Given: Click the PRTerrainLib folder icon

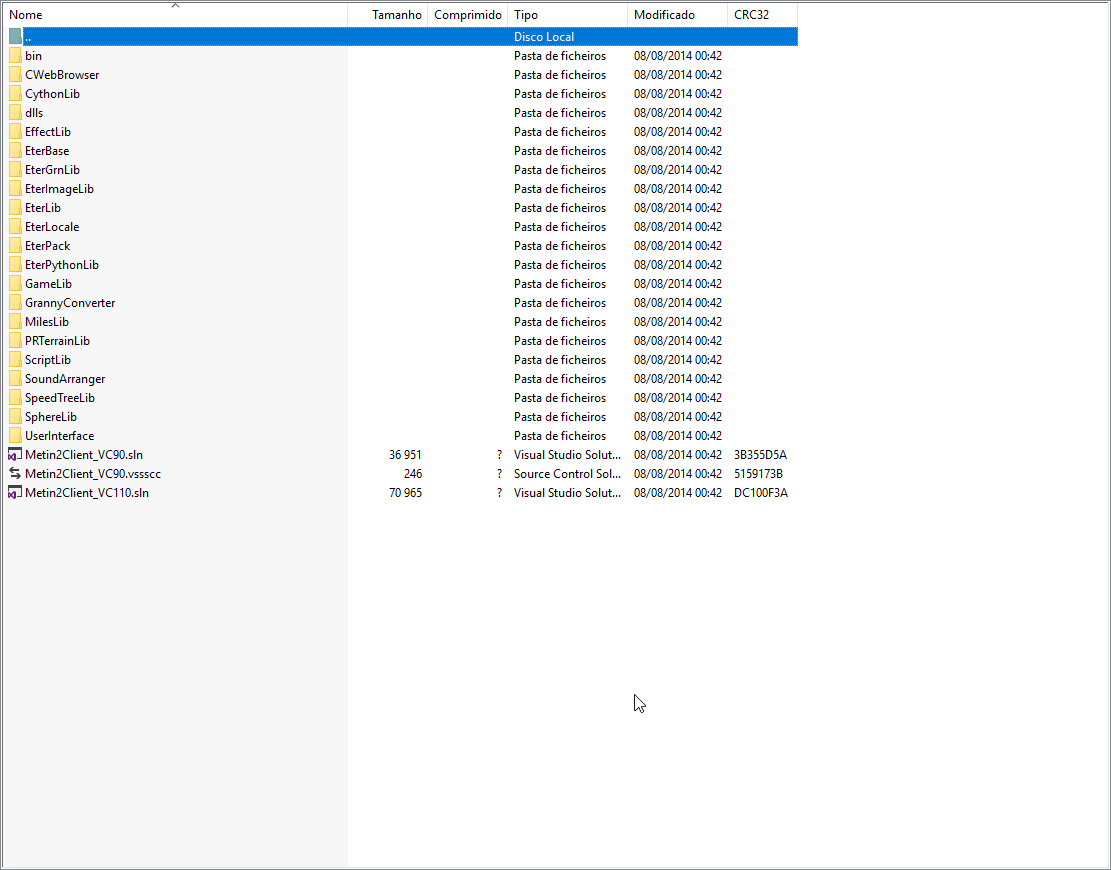Looking at the screenshot, I should pyautogui.click(x=15, y=341).
